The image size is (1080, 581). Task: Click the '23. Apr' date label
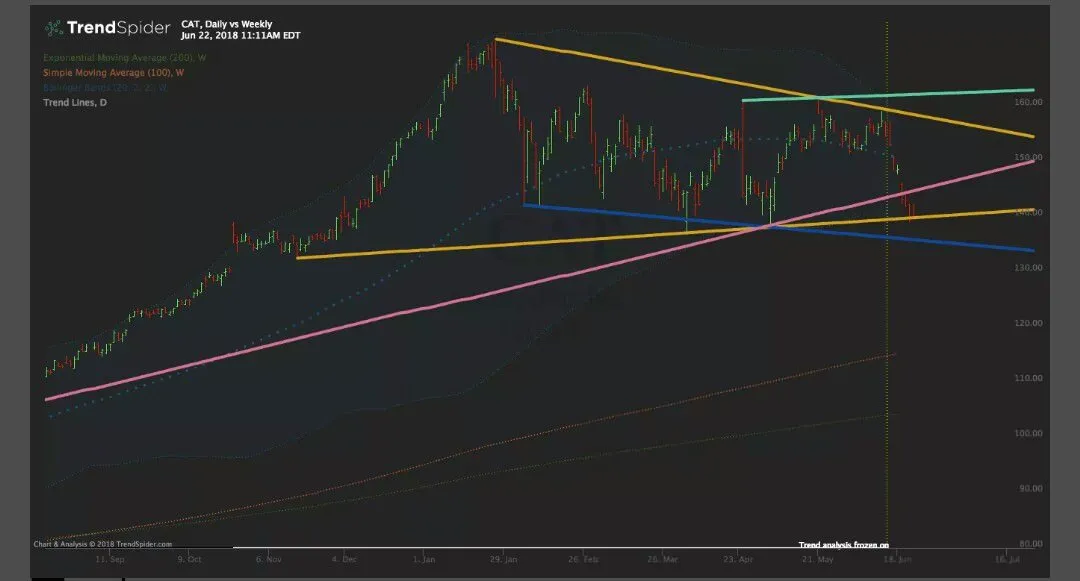point(738,559)
